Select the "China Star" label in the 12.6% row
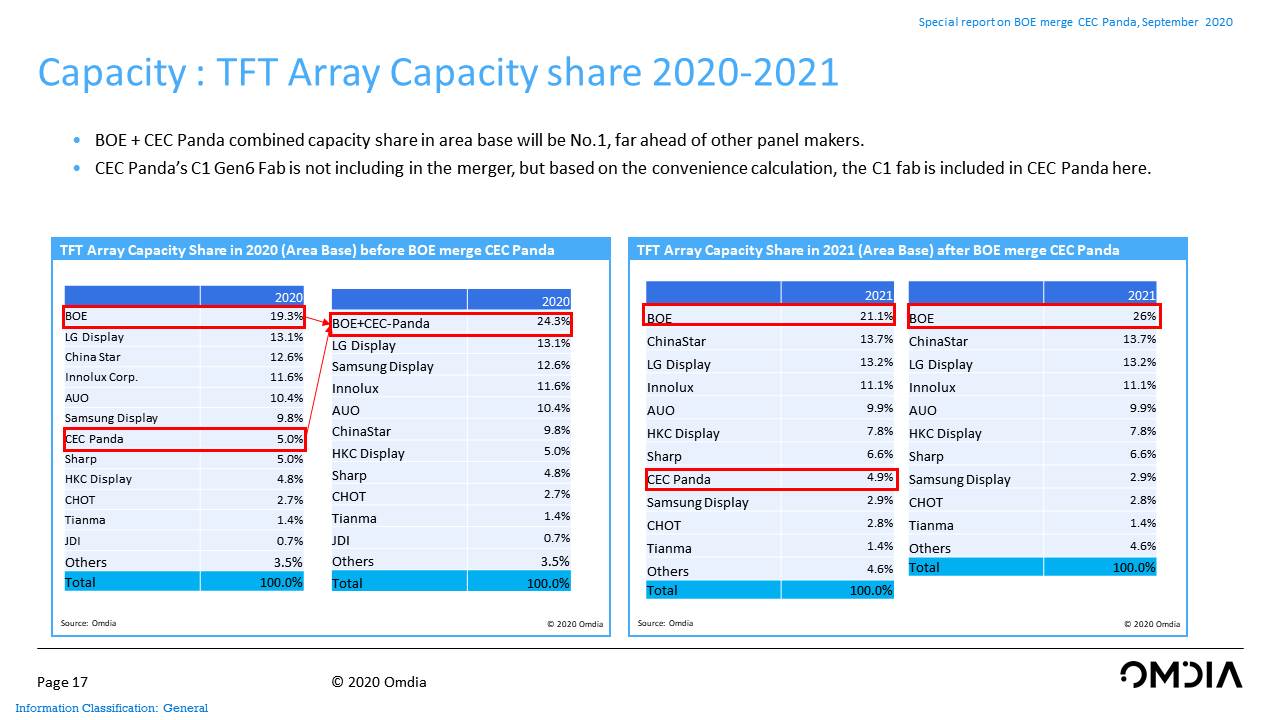This screenshot has height=720, width=1280. click(93, 357)
